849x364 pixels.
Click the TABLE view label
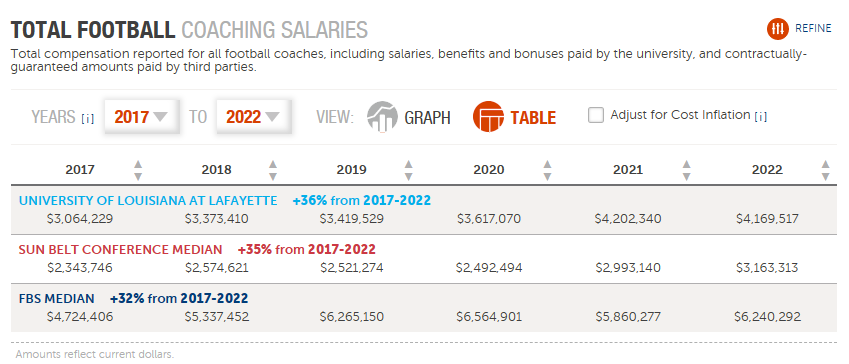point(533,118)
